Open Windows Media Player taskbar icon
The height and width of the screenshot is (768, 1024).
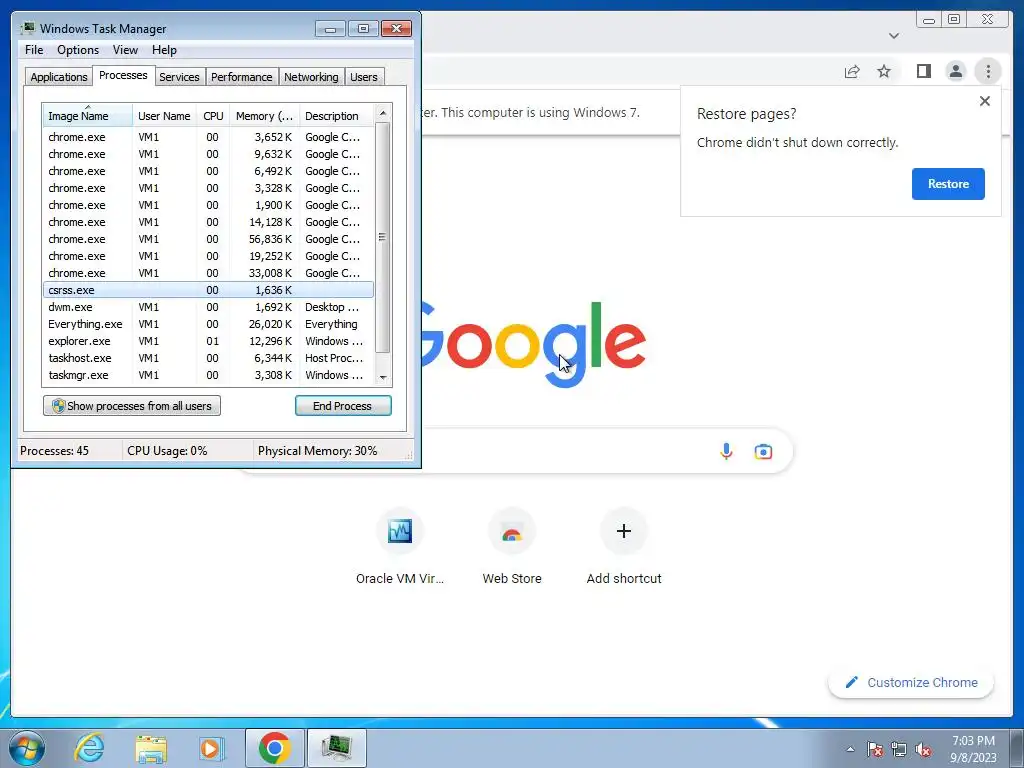point(210,748)
